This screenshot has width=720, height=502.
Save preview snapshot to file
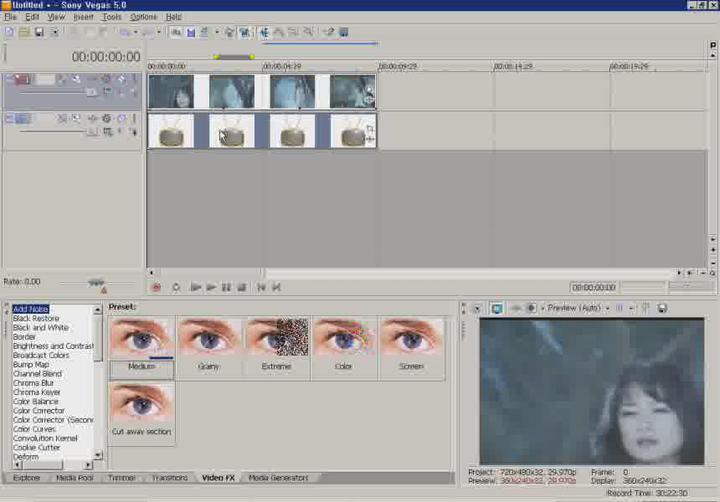662,308
